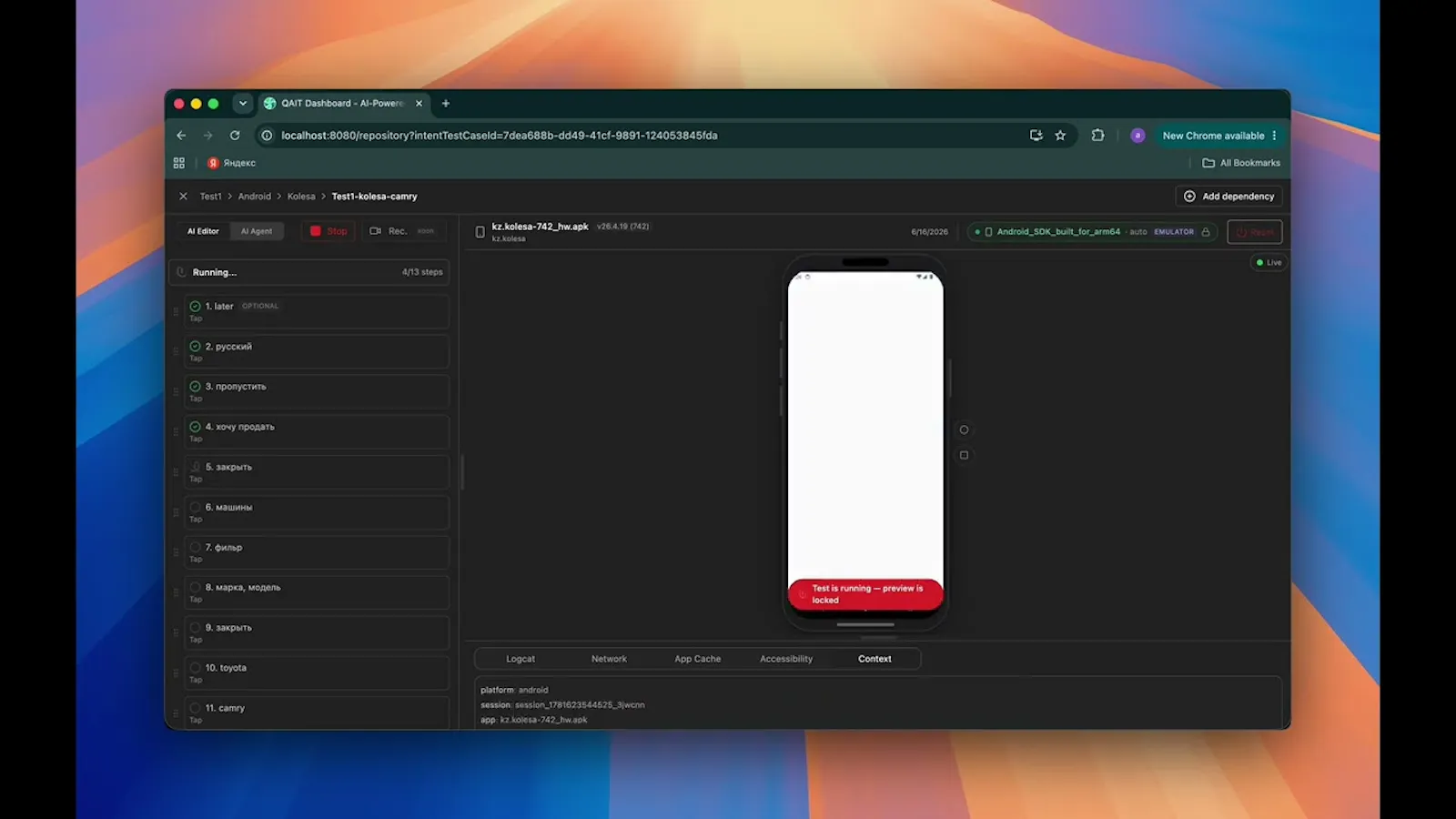This screenshot has width=1456, height=819.
Task: Select step 4. хочу продать
Action: (316, 431)
